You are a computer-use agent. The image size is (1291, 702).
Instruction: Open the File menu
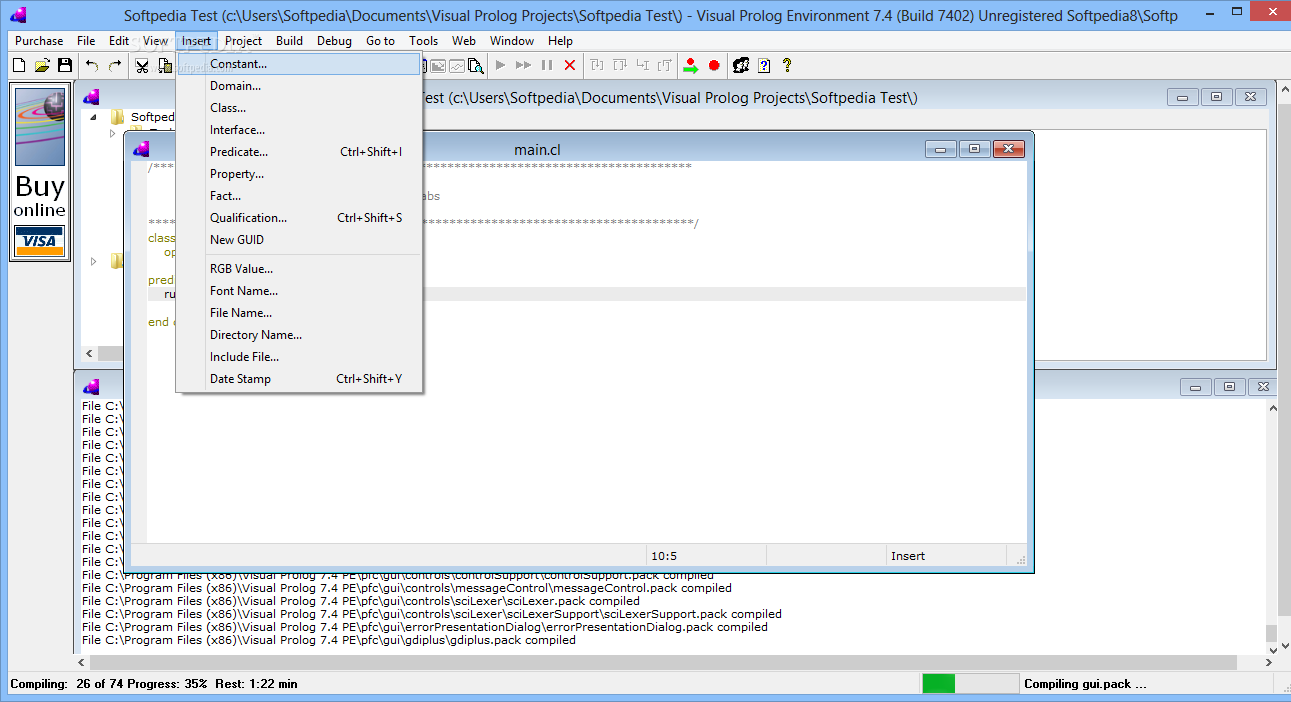(x=86, y=41)
